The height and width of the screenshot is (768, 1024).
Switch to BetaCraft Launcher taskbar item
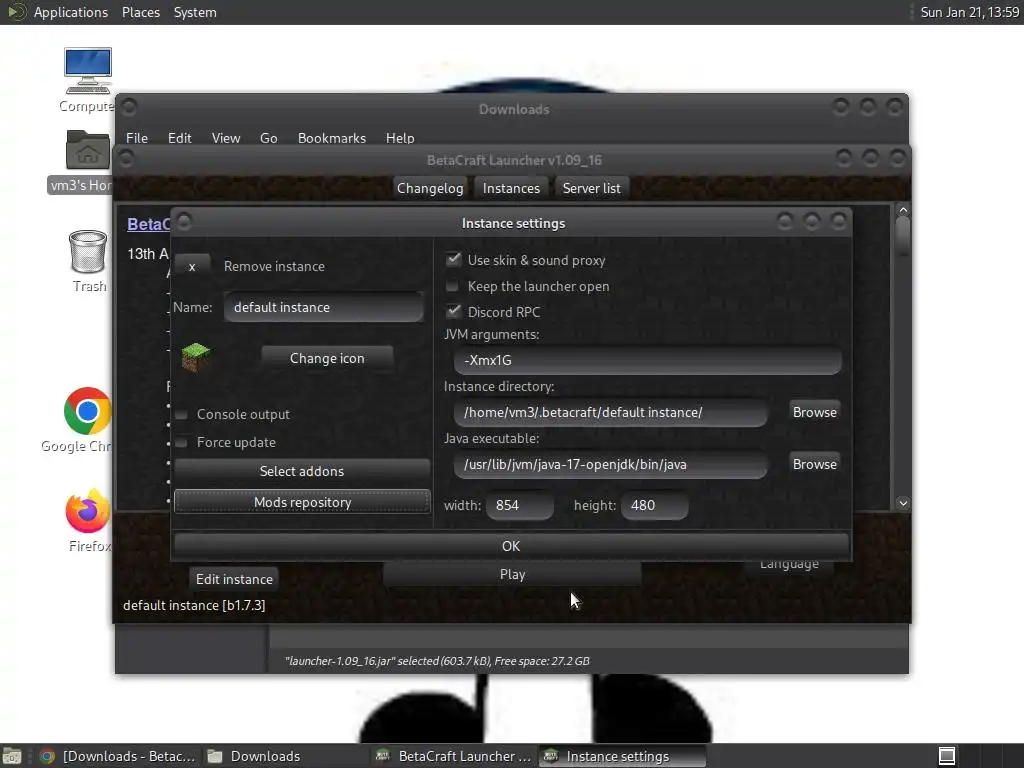(453, 756)
